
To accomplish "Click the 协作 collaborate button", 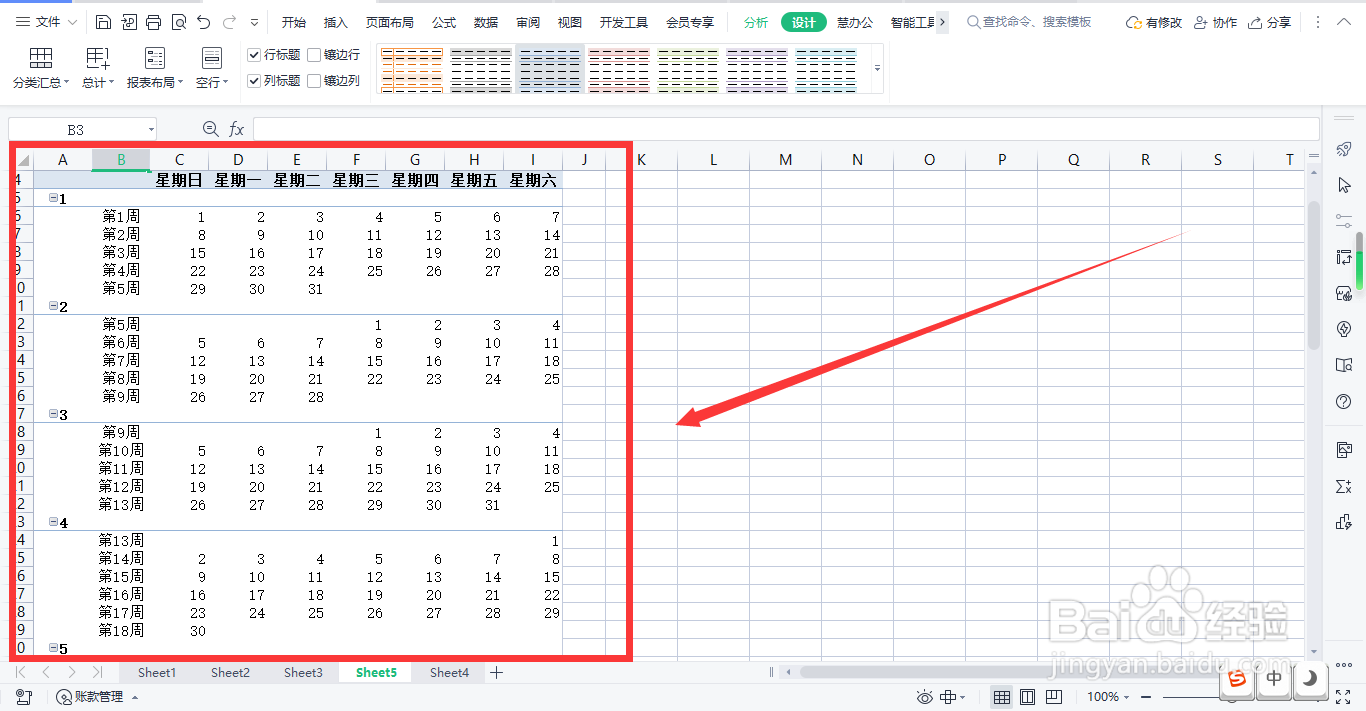I will click(x=1216, y=22).
